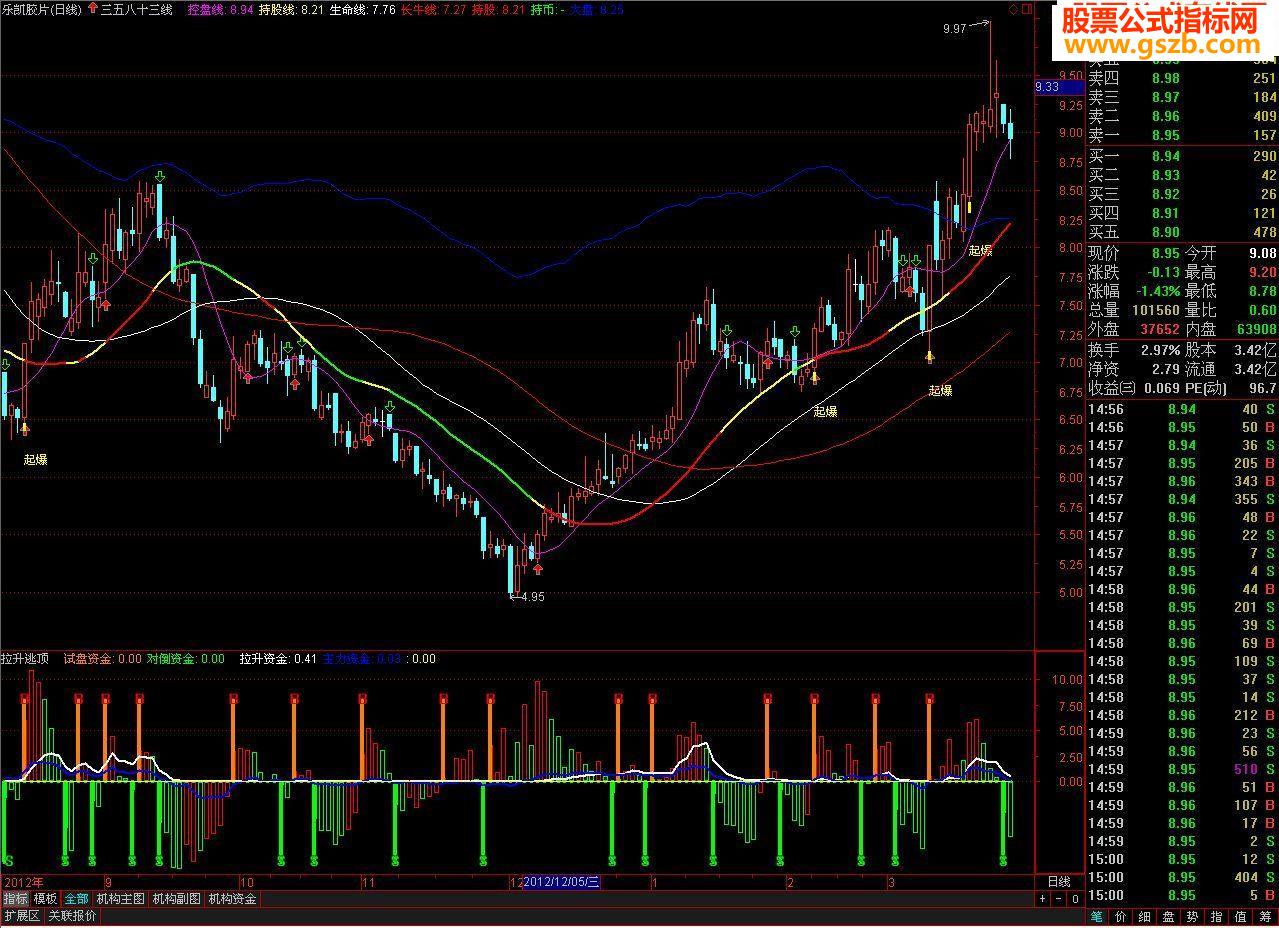Click the 起爆 label near 8.00 price
The width and height of the screenshot is (1279, 928).
click(980, 250)
